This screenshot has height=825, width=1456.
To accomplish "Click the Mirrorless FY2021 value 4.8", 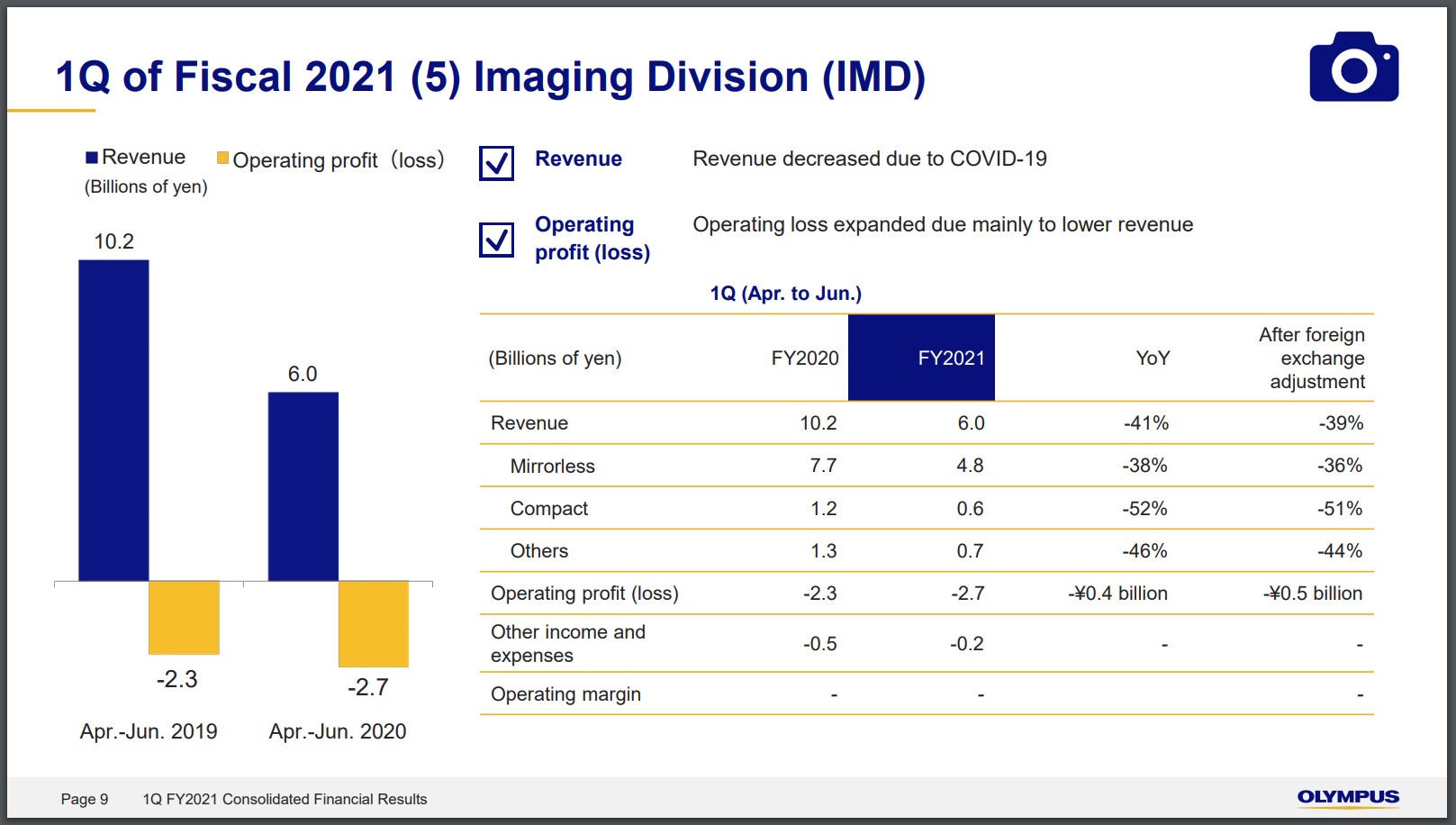I will (x=970, y=466).
